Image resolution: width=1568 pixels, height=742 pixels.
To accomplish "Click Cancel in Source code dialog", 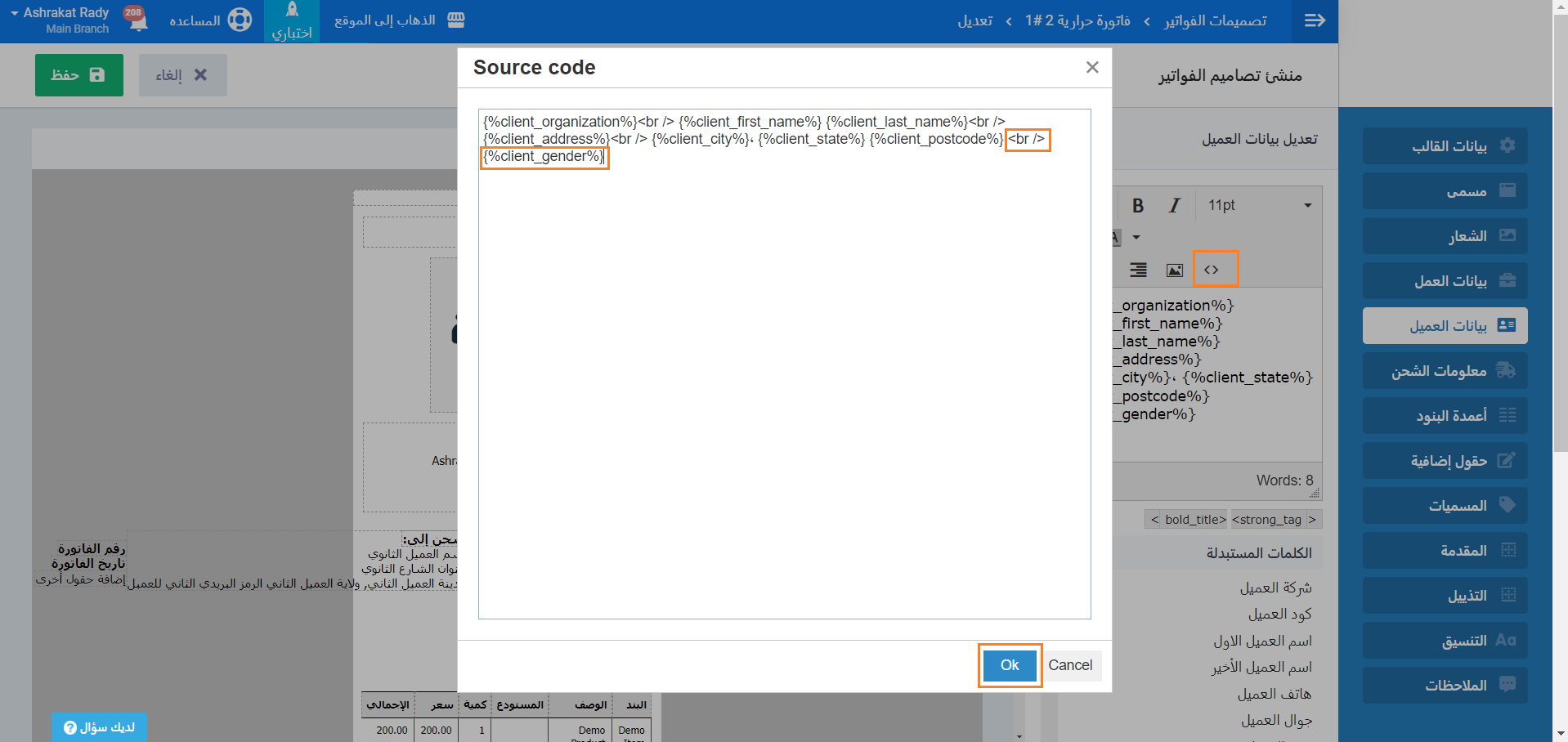I will (1070, 665).
